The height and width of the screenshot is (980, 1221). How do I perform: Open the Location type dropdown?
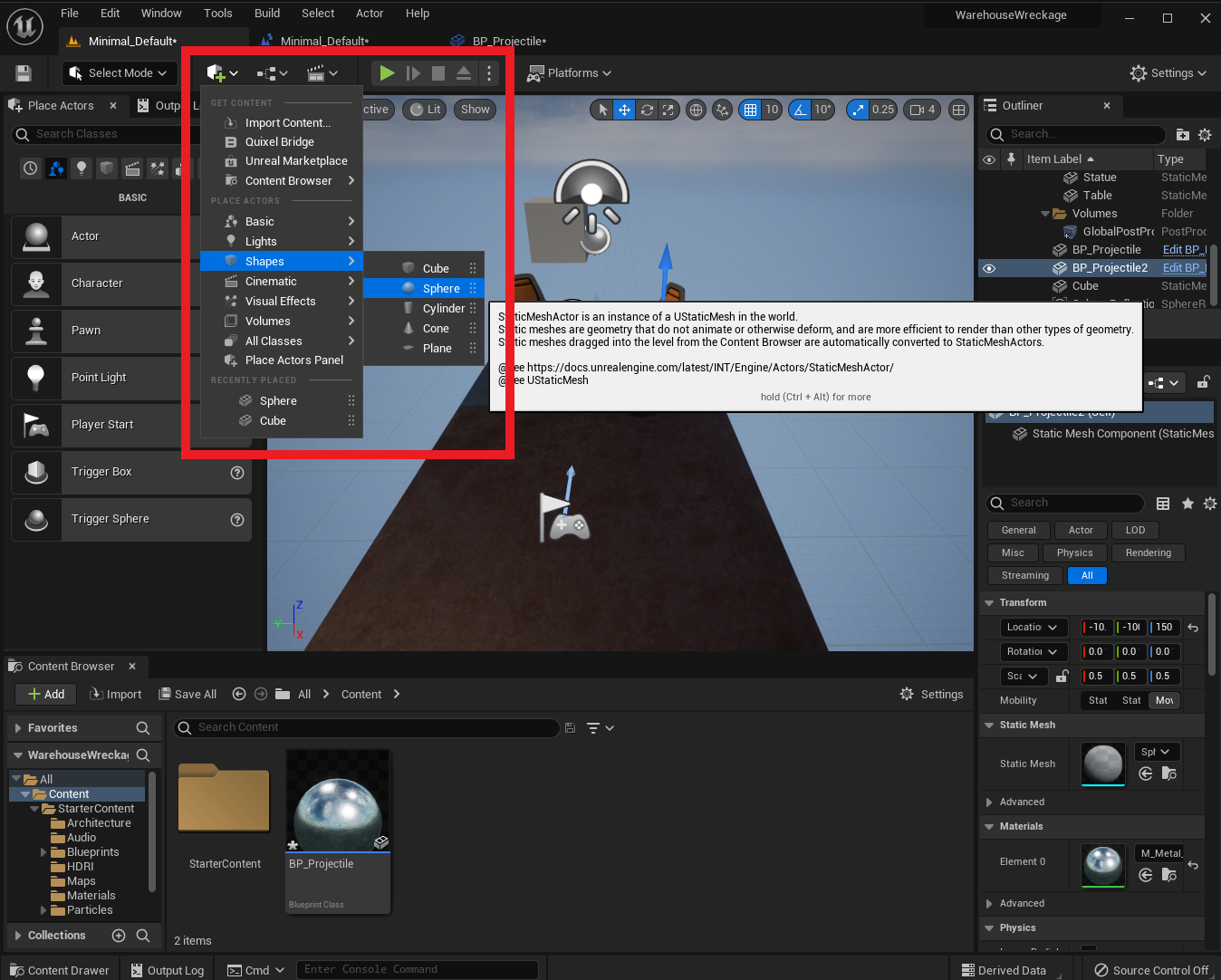[1032, 628]
